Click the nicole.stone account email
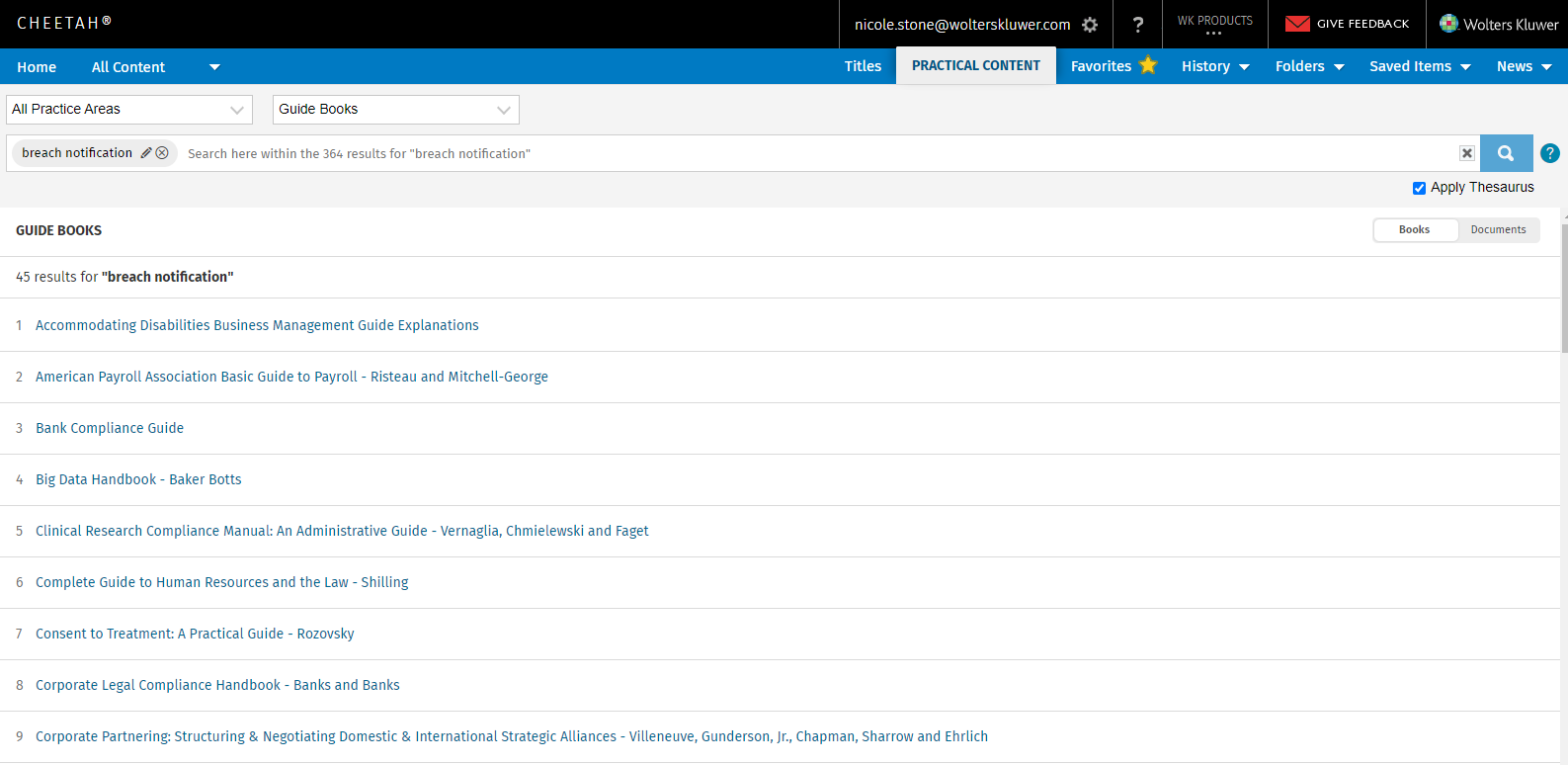Screen dimensions: 1568x765 962,25
